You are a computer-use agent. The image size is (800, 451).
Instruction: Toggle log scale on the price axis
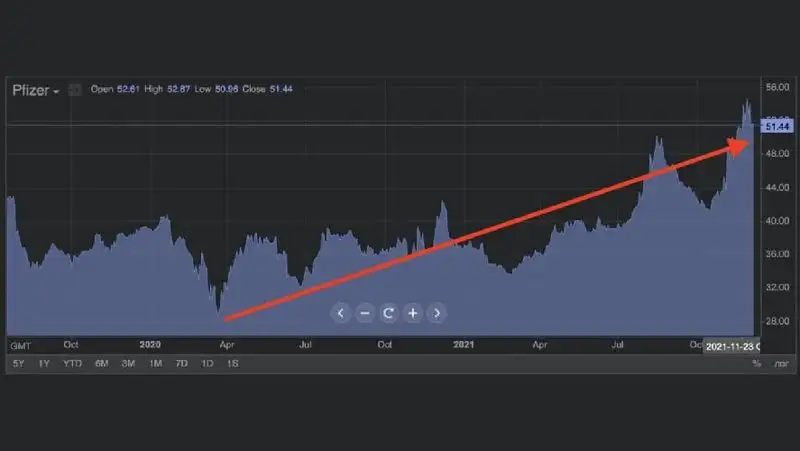point(780,363)
